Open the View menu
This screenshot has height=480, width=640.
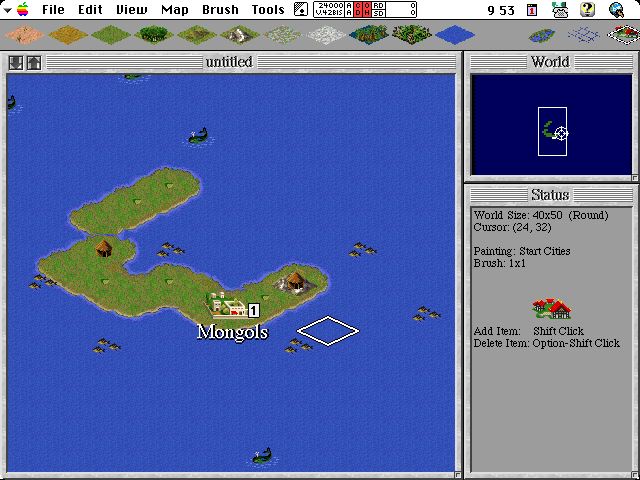(131, 9)
